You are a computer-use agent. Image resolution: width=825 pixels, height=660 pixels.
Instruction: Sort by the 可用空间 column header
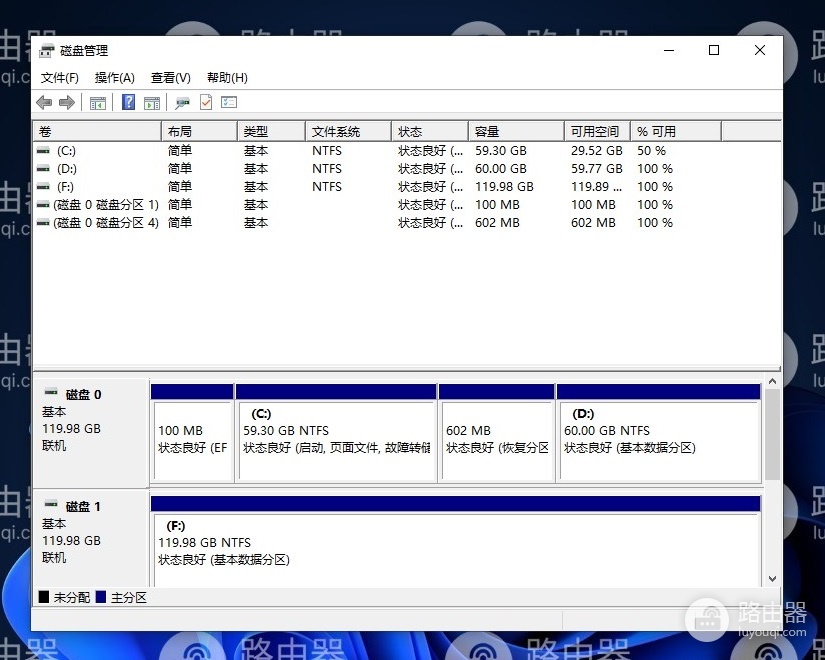(x=597, y=132)
